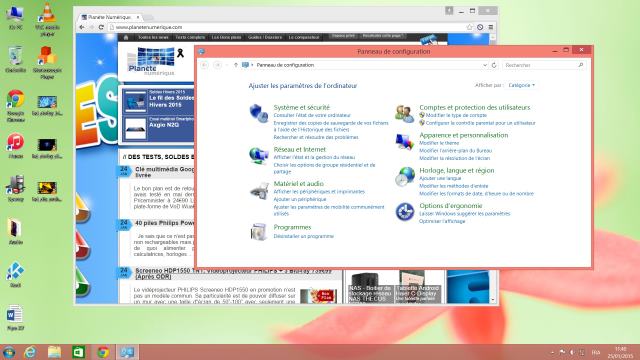This screenshot has height=360, width=640.
Task: Open the recent locations arrow beside forward button
Action: tap(227, 65)
